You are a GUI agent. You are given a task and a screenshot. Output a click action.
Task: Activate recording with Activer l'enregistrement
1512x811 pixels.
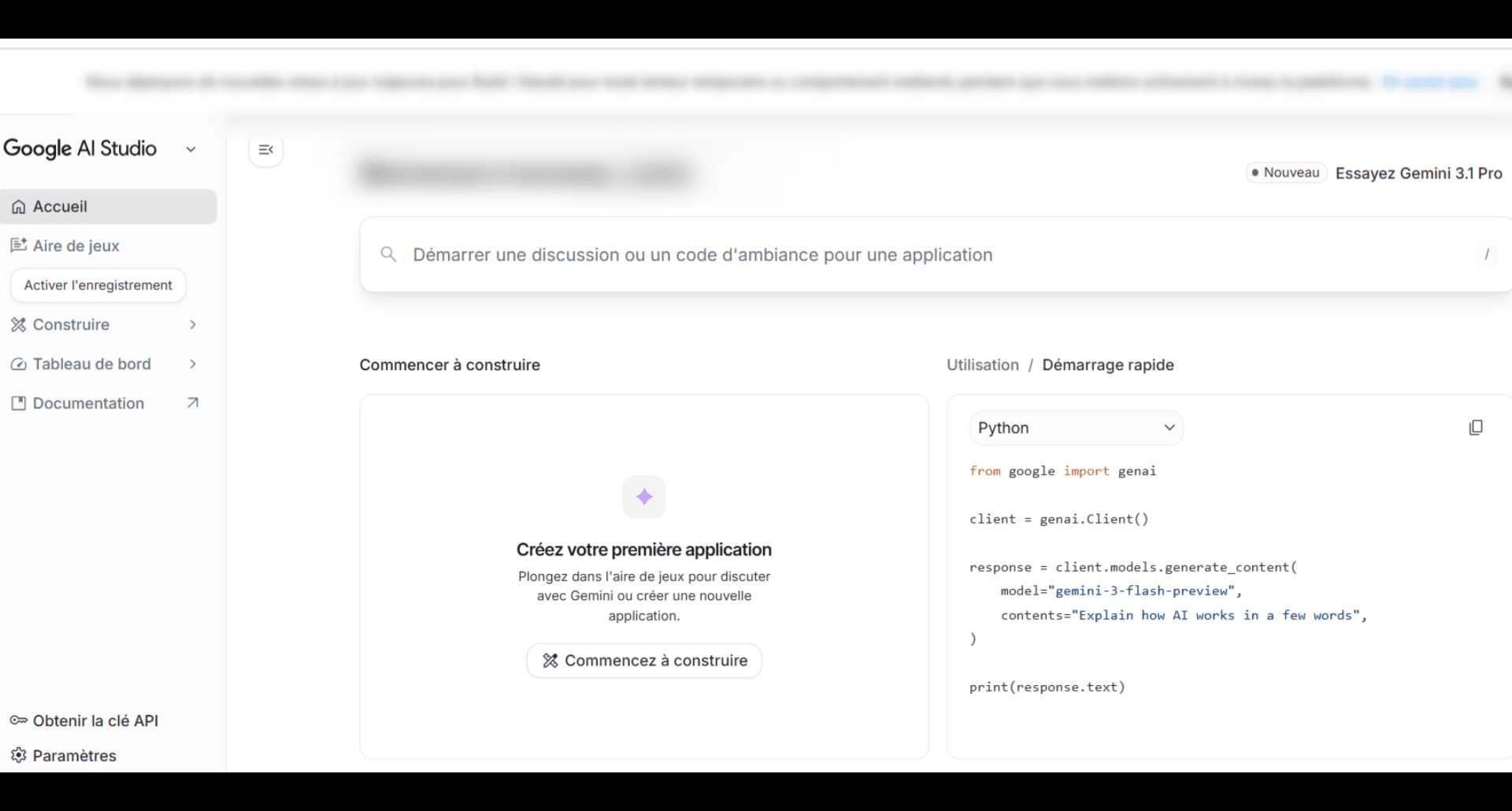coord(98,285)
